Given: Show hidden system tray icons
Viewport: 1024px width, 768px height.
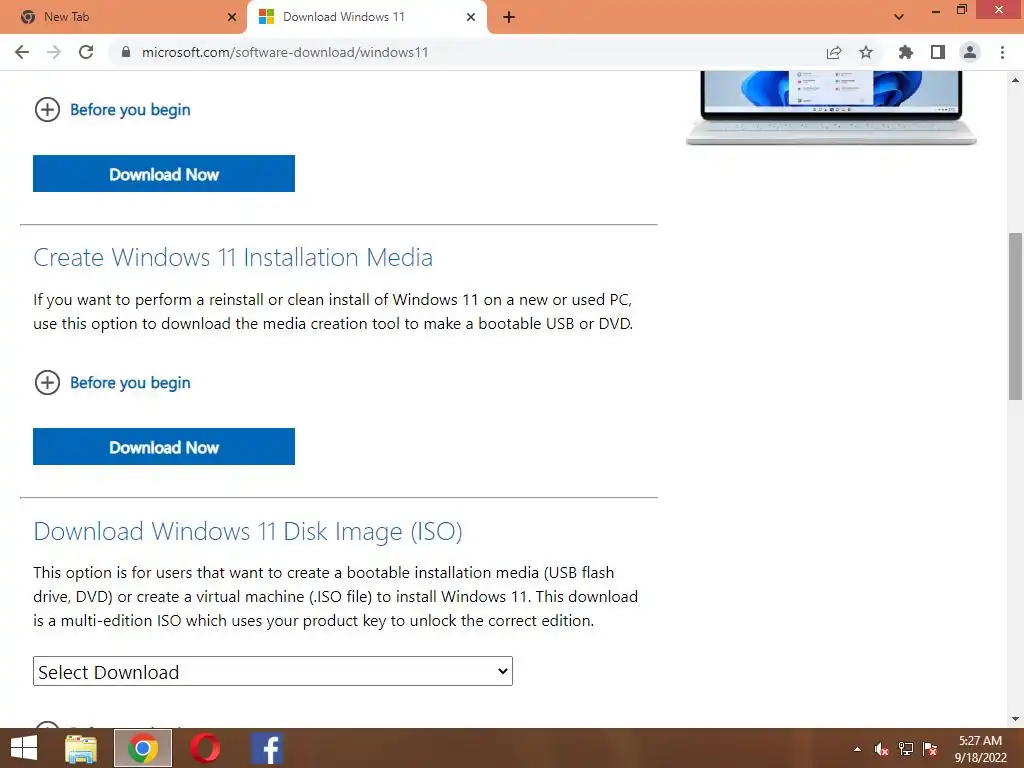Looking at the screenshot, I should (857, 749).
